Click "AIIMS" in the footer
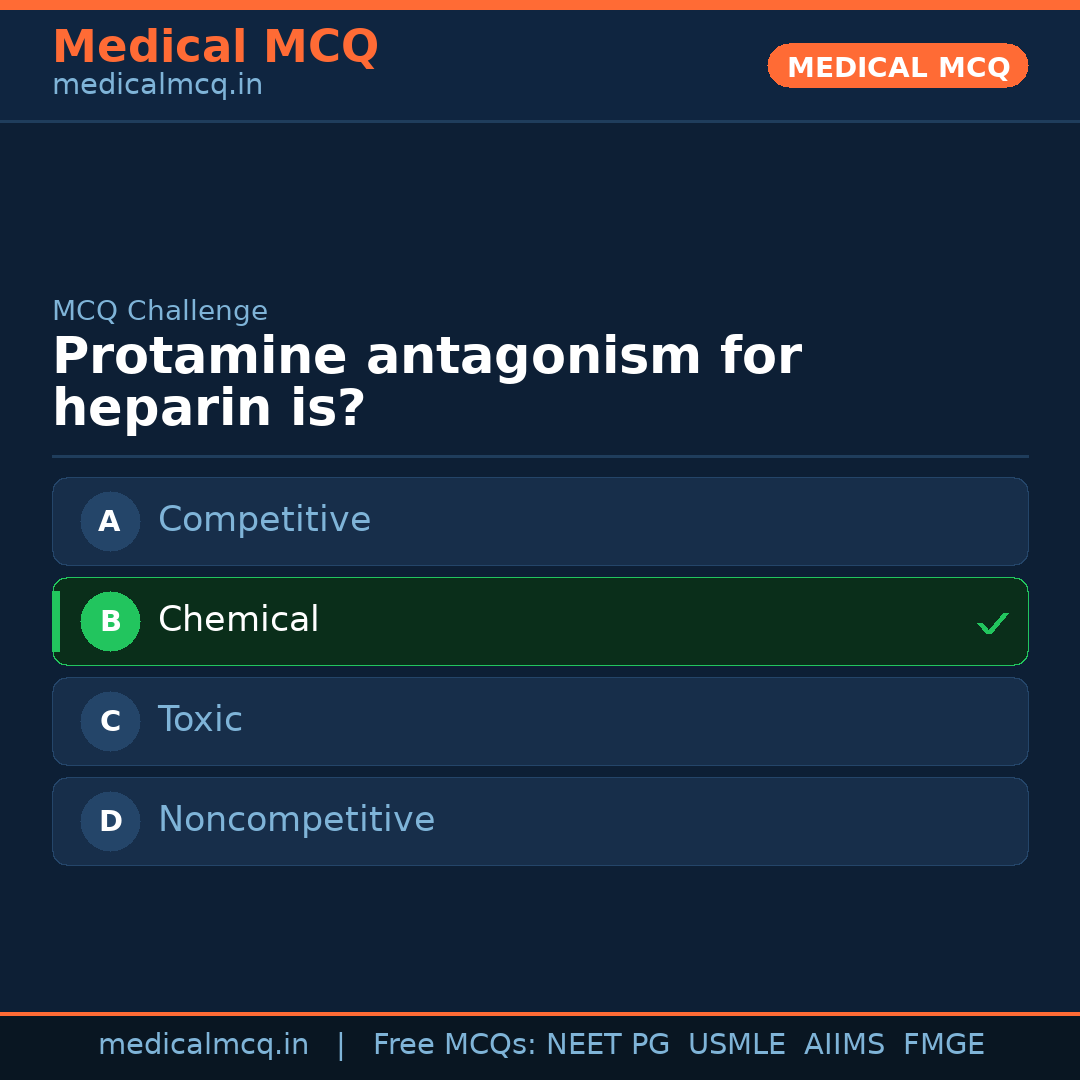The image size is (1080, 1080). (844, 1045)
